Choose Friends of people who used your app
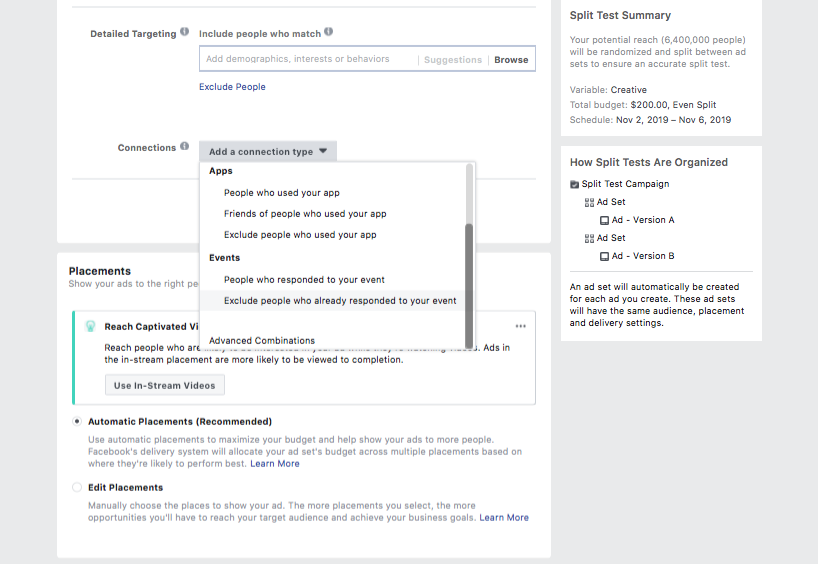The width and height of the screenshot is (818, 564). pyautogui.click(x=305, y=213)
